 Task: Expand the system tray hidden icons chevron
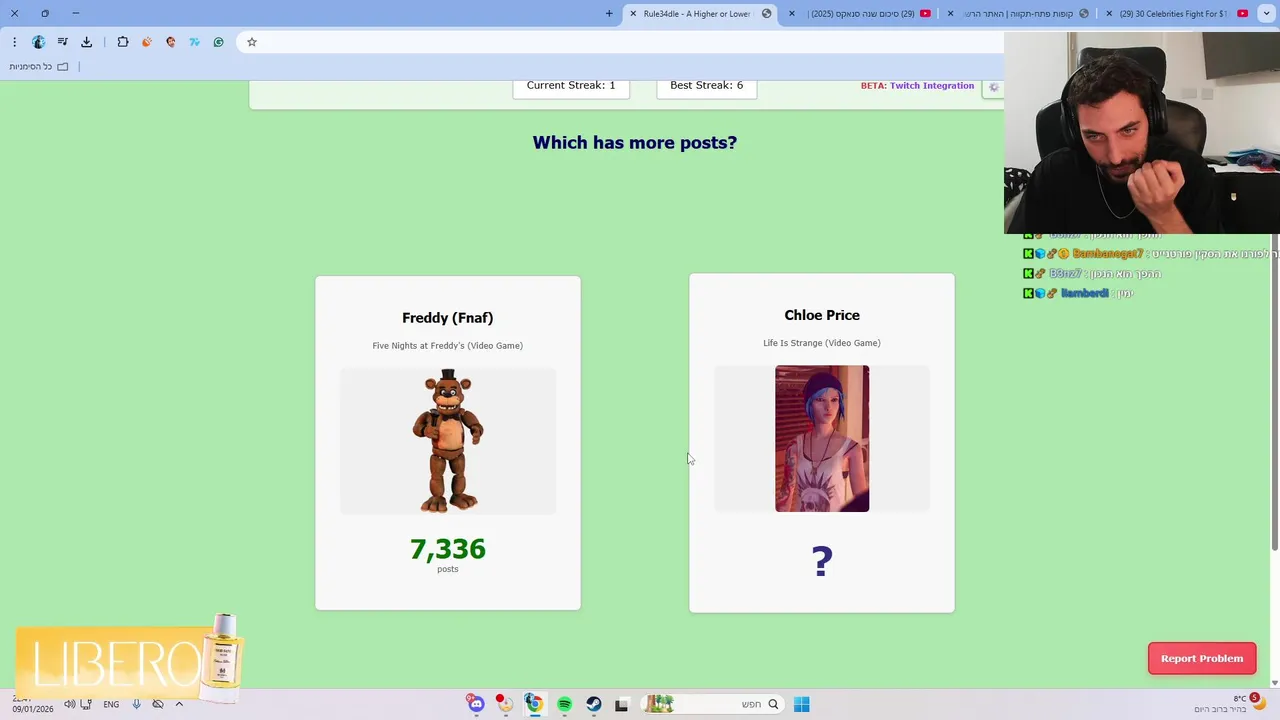point(179,704)
